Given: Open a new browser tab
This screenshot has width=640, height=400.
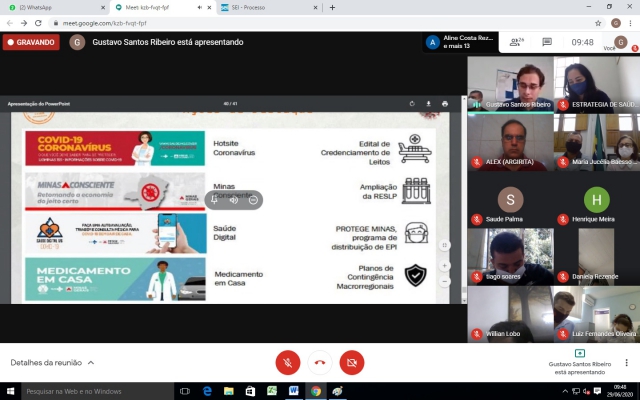Looking at the screenshot, I should (x=332, y=7).
